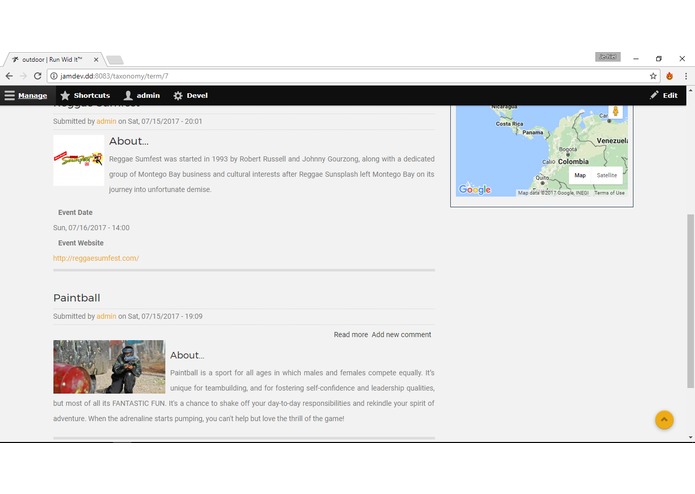Reload the current page

pyautogui.click(x=38, y=76)
